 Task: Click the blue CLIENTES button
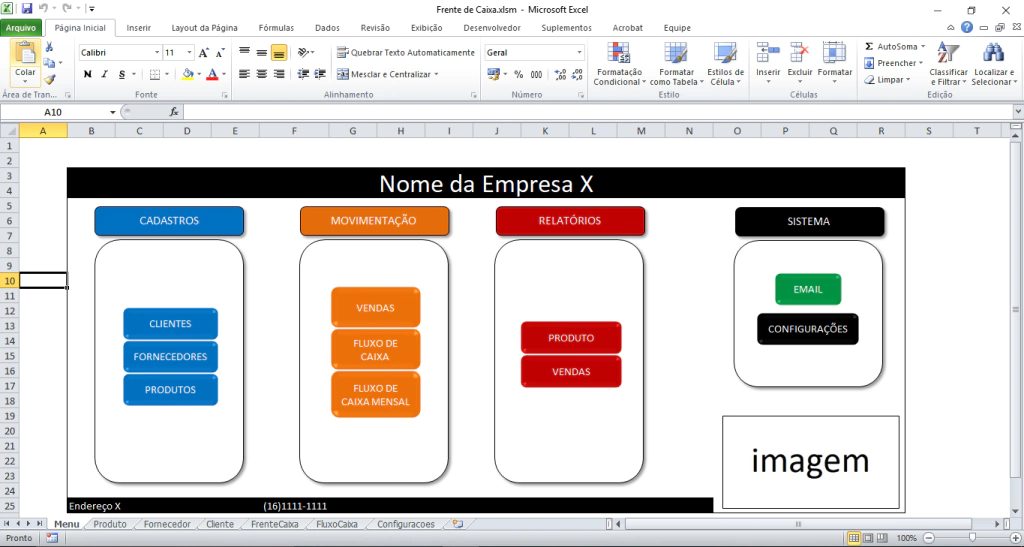point(170,324)
